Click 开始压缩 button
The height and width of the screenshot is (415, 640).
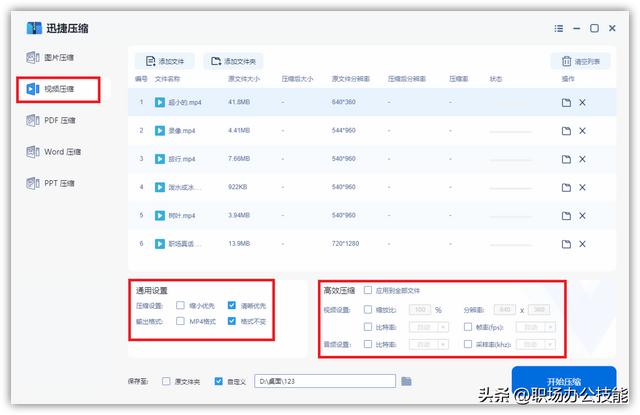pos(564,382)
